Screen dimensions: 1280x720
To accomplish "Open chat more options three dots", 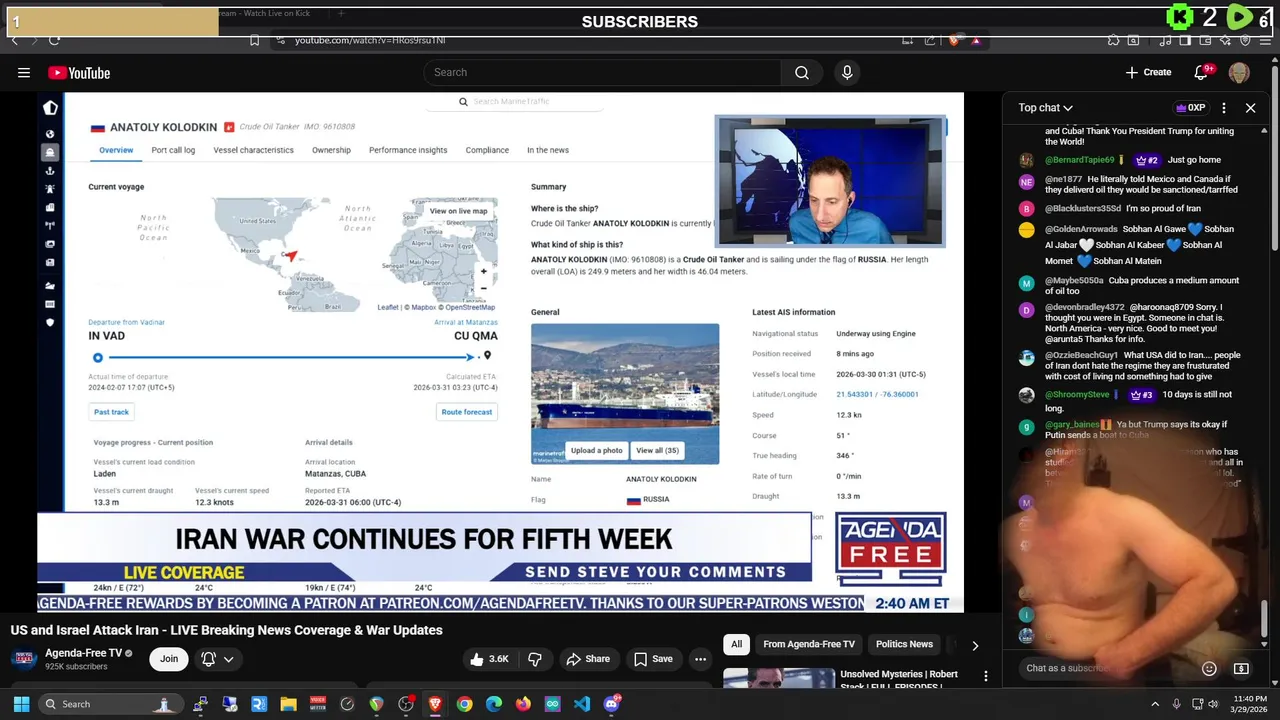I will pyautogui.click(x=1223, y=108).
